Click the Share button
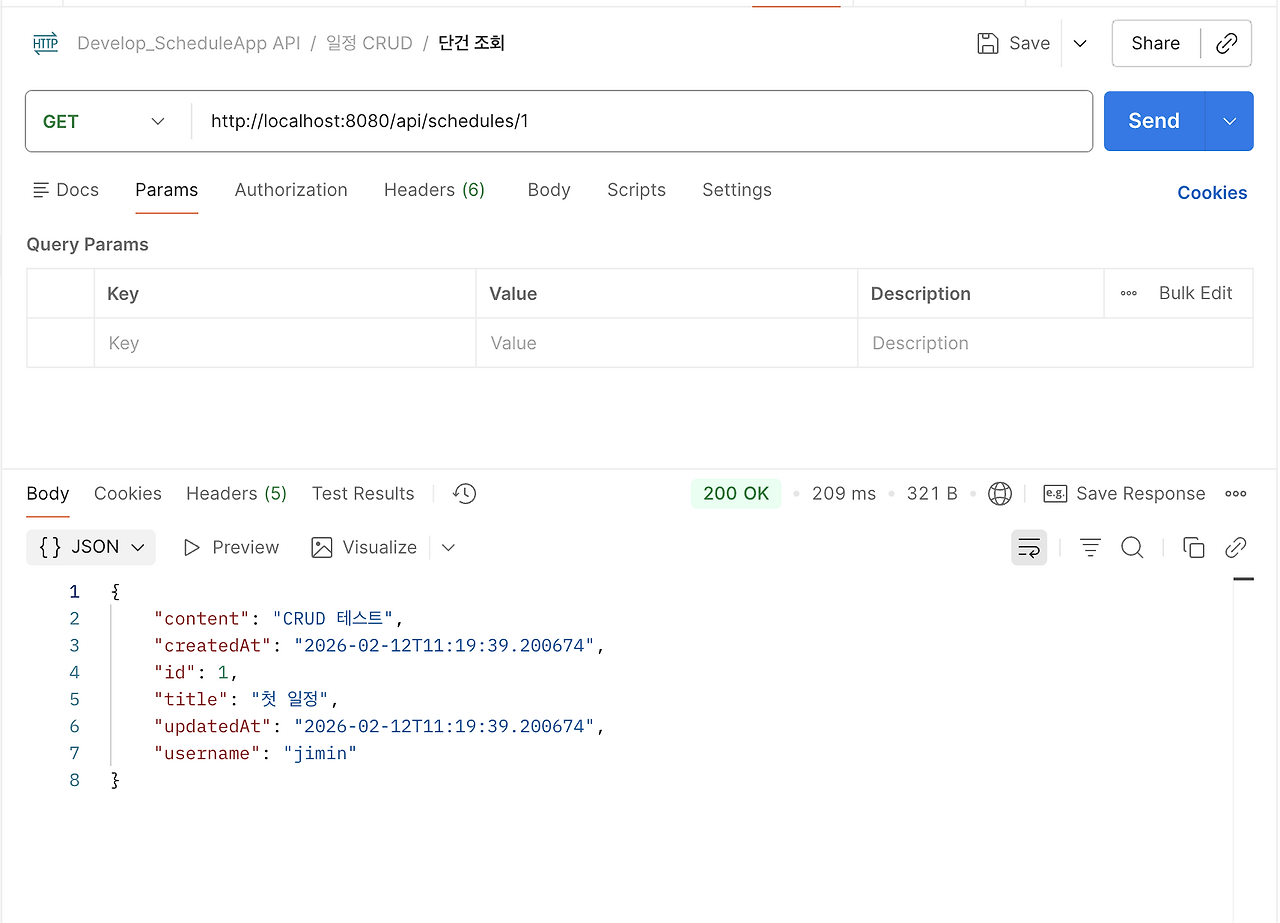Image resolution: width=1280 pixels, height=923 pixels. (1155, 43)
